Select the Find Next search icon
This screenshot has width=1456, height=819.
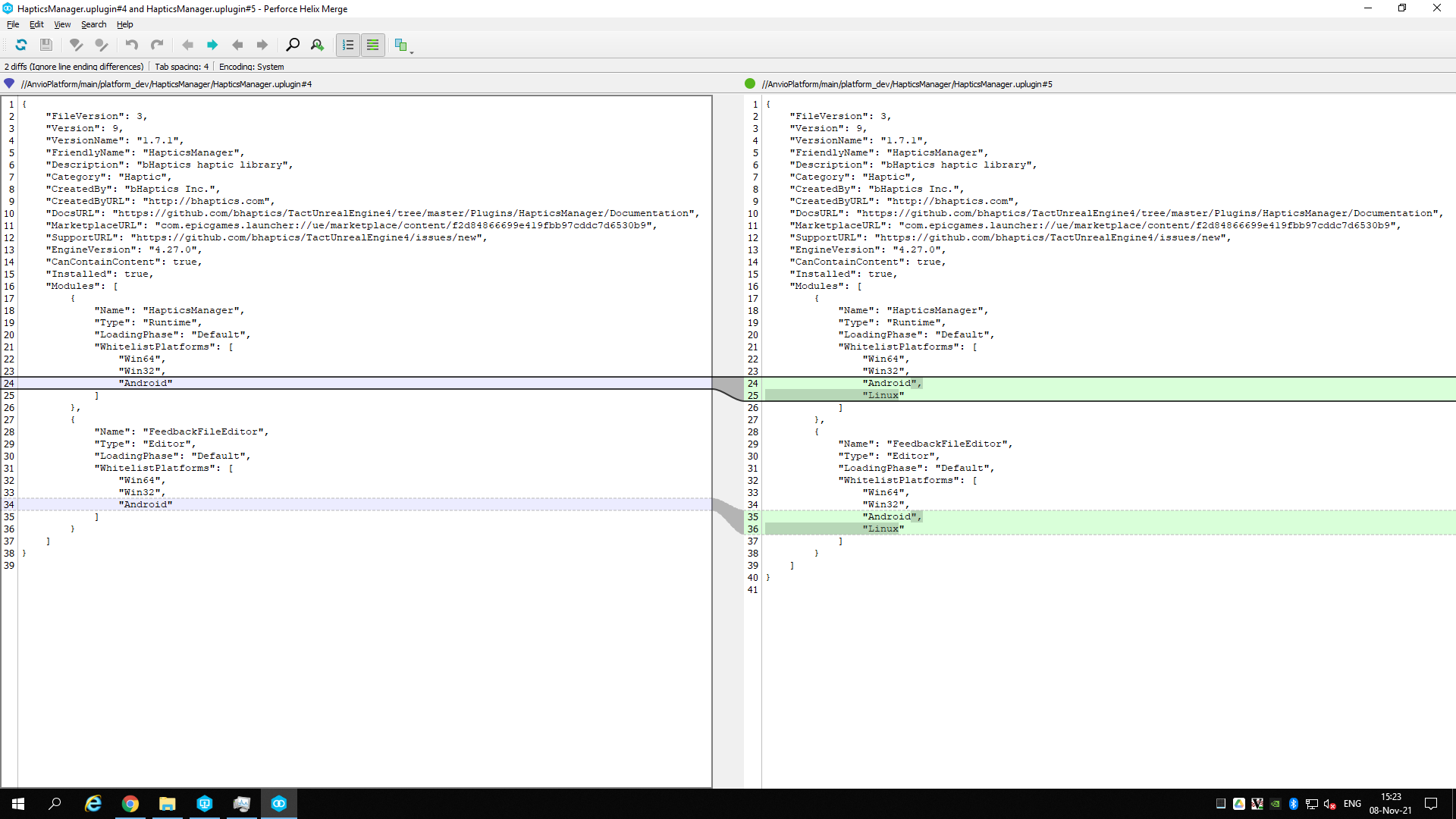(x=317, y=45)
